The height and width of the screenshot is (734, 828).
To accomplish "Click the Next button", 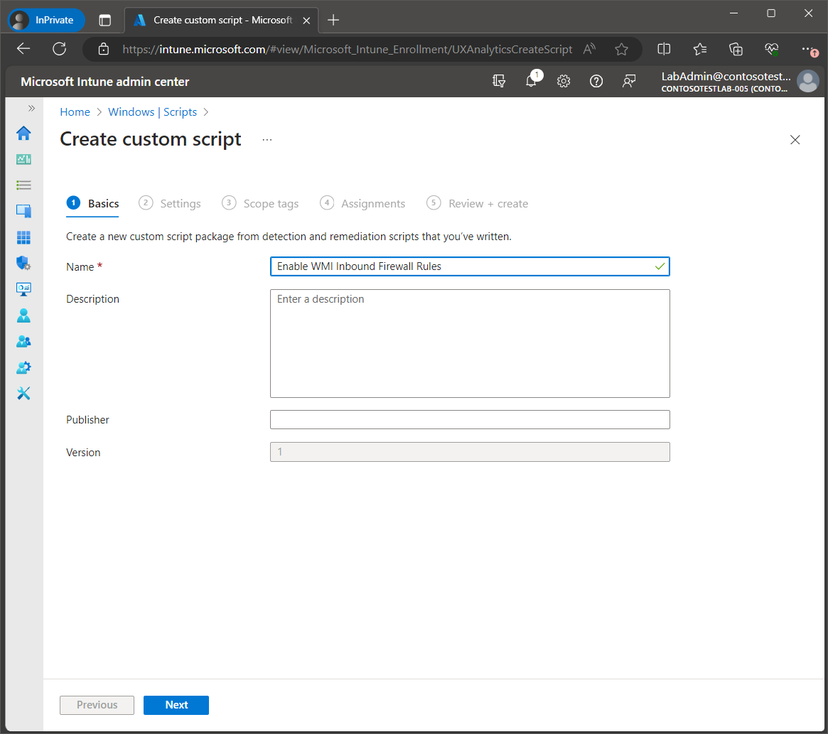I will click(x=176, y=705).
